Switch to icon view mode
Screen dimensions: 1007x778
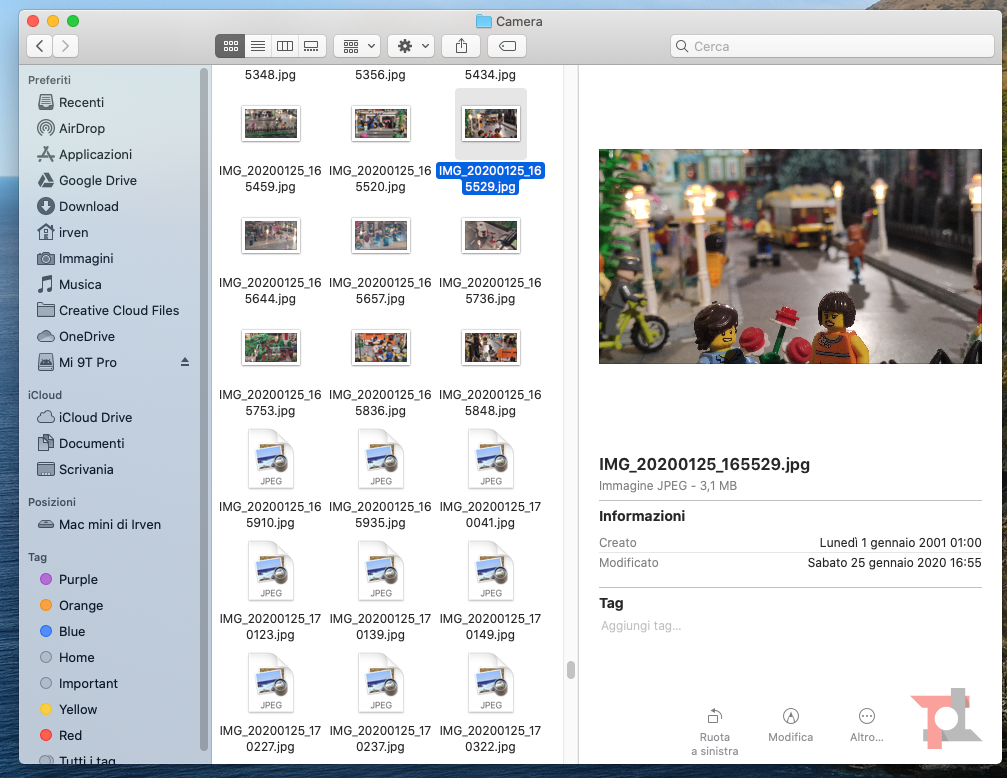click(x=231, y=46)
